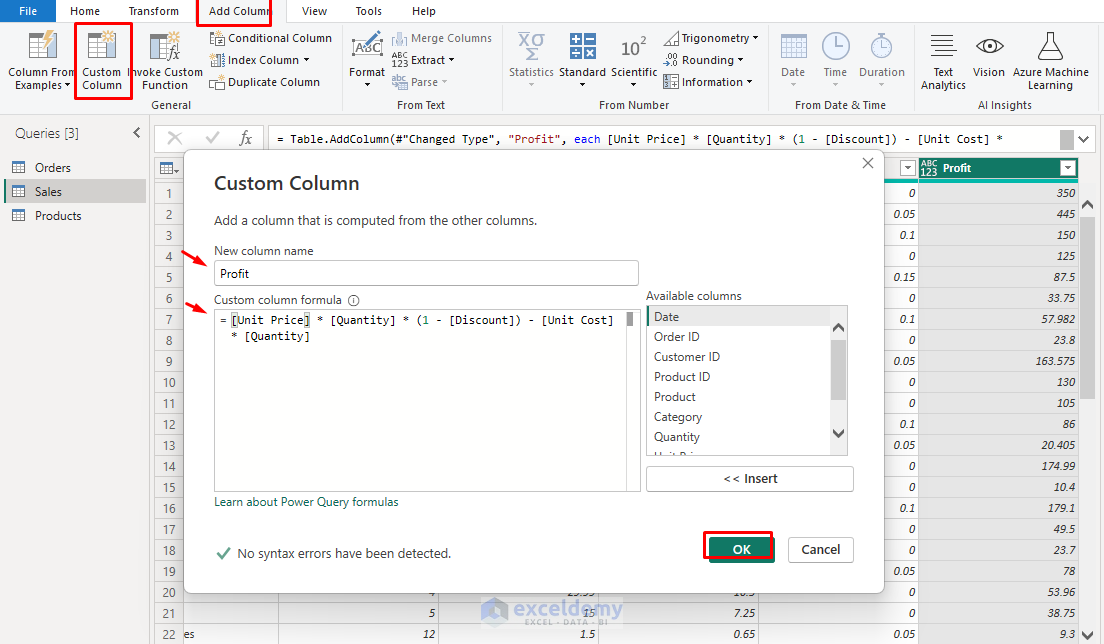
Task: Open the Format text menu
Action: click(367, 61)
